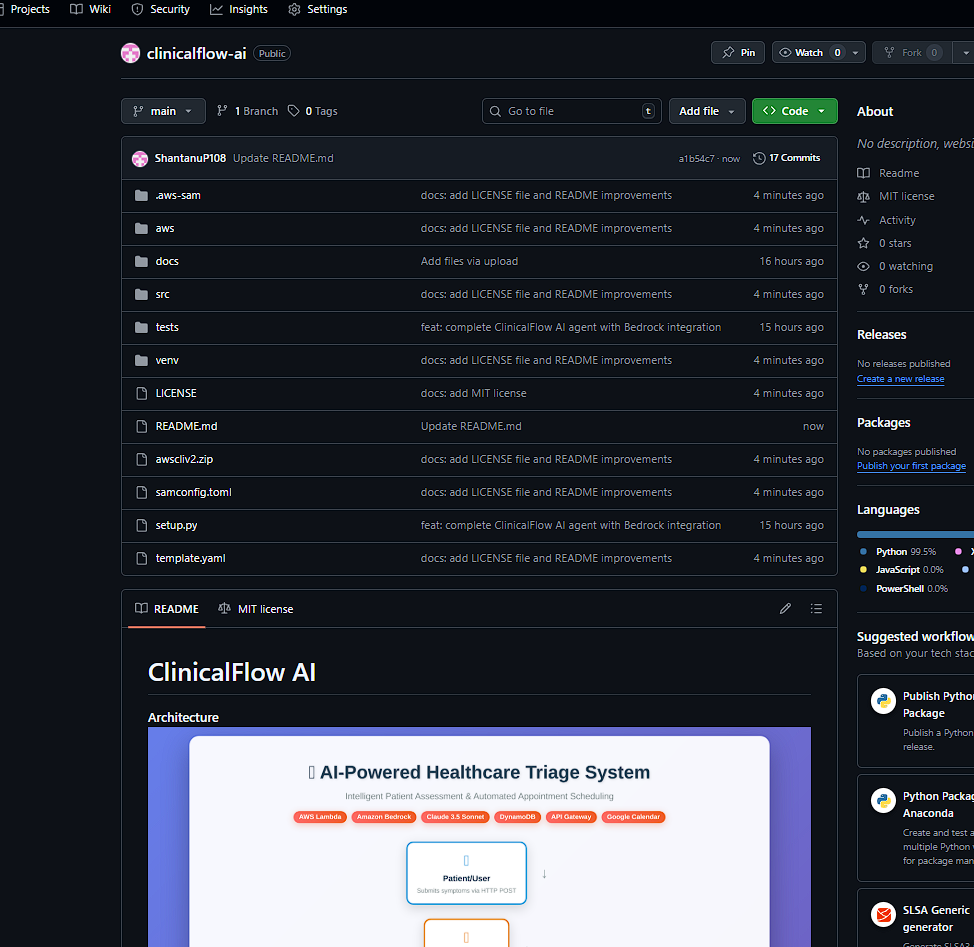Click the file icon next to setup.py

click(142, 525)
